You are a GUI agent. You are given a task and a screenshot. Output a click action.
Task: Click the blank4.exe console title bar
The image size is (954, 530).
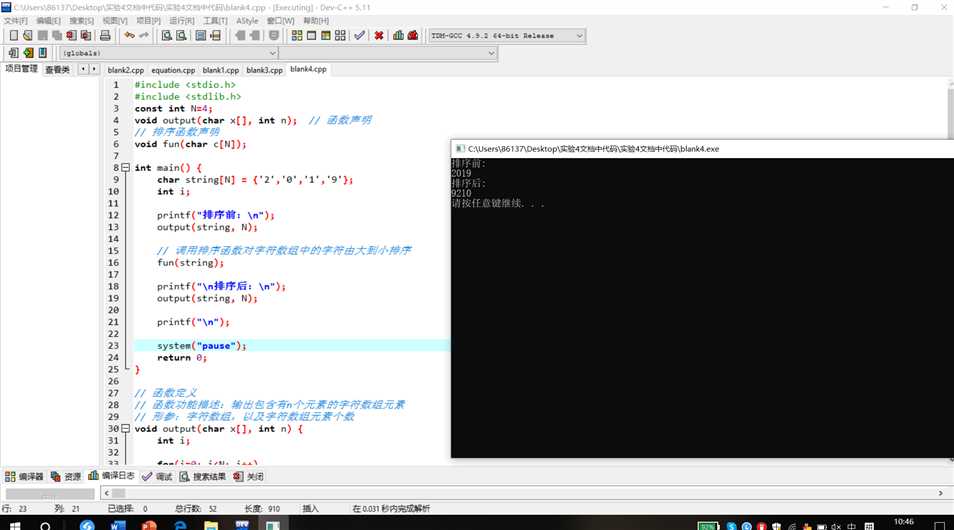(702, 148)
